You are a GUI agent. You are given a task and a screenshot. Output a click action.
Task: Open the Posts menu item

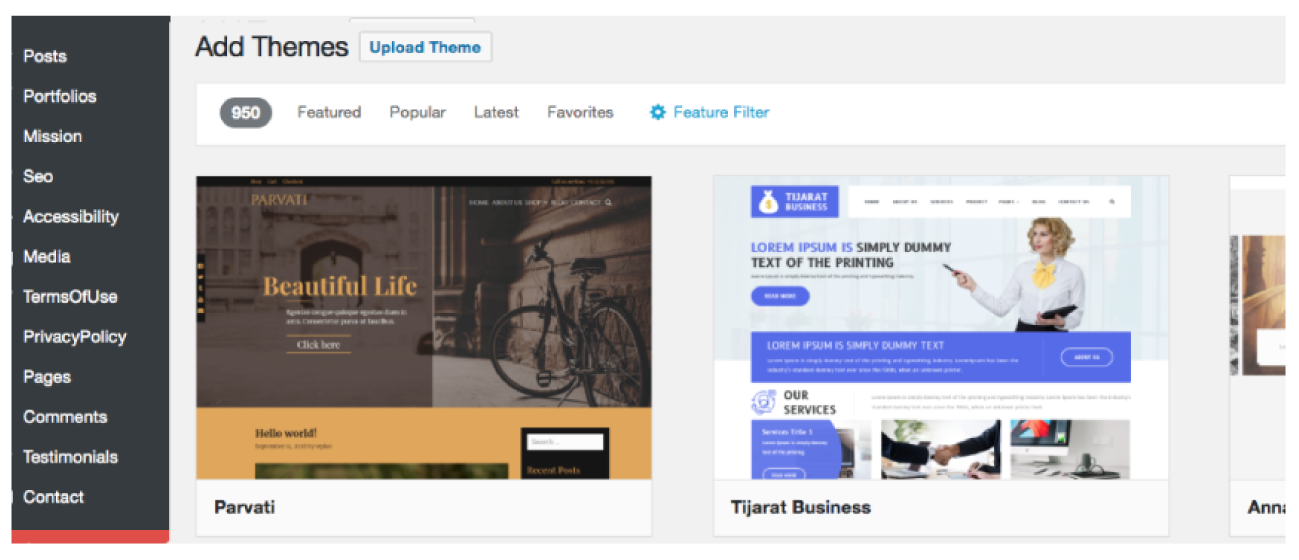pos(45,56)
